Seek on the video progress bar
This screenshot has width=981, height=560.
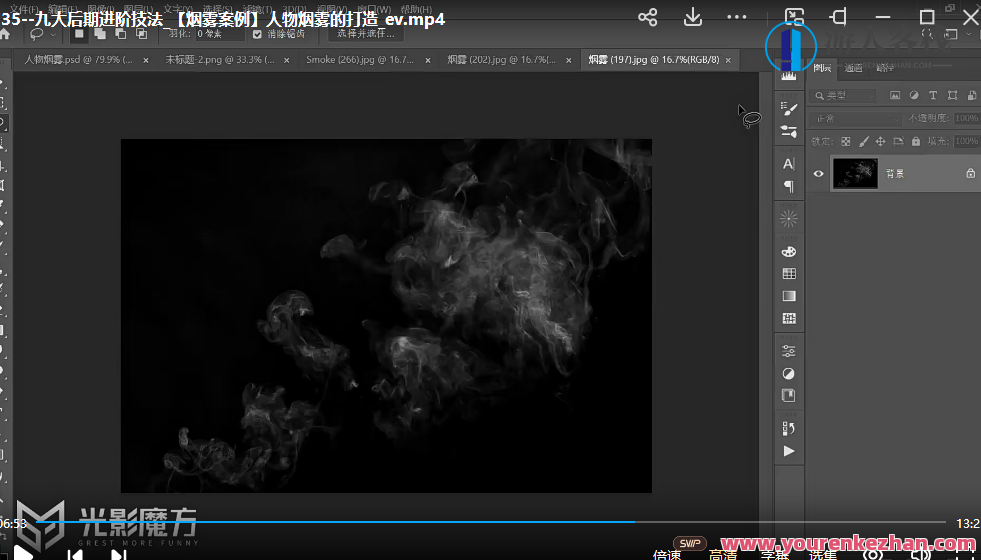(x=491, y=521)
